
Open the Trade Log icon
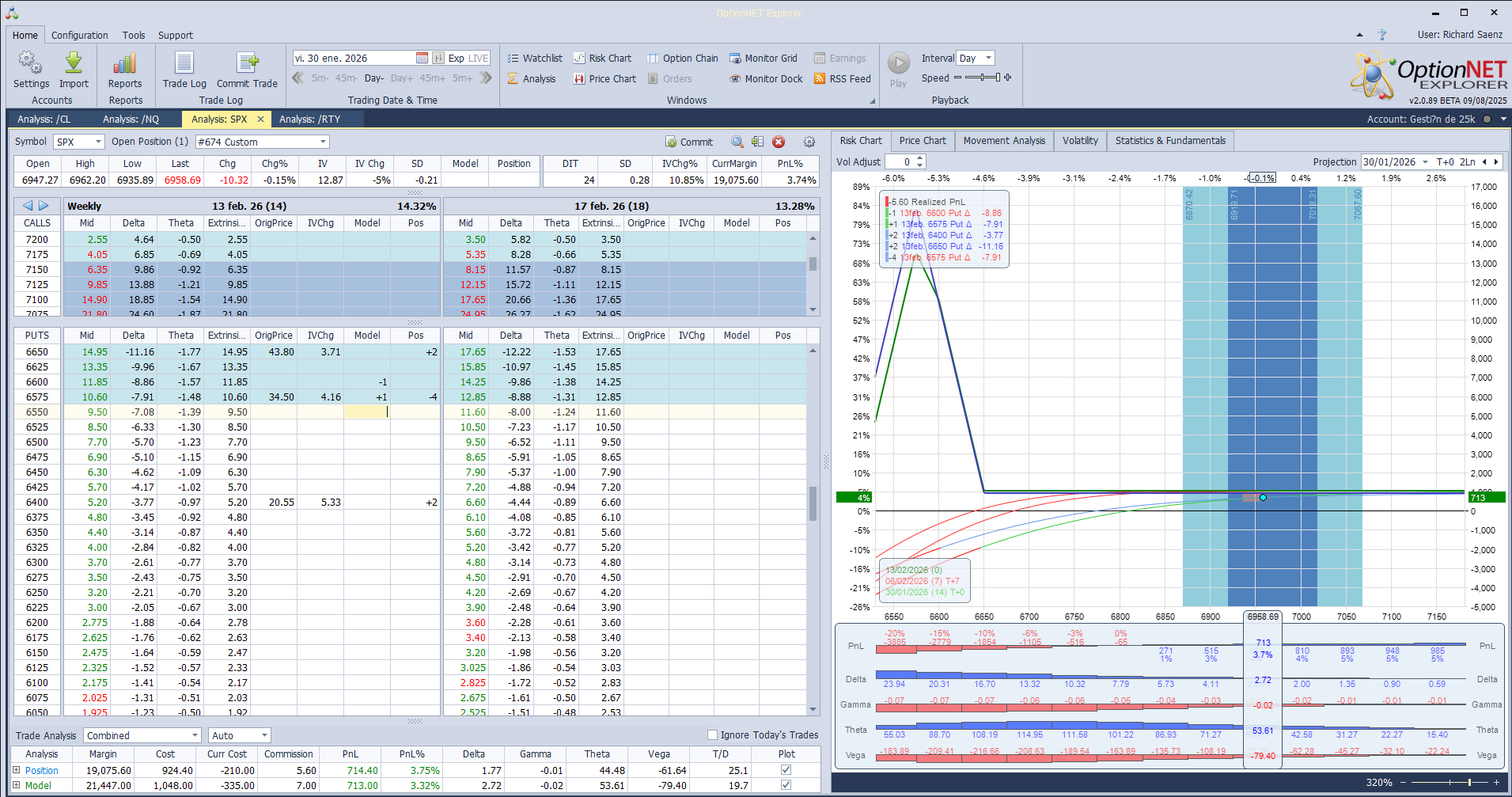(184, 63)
